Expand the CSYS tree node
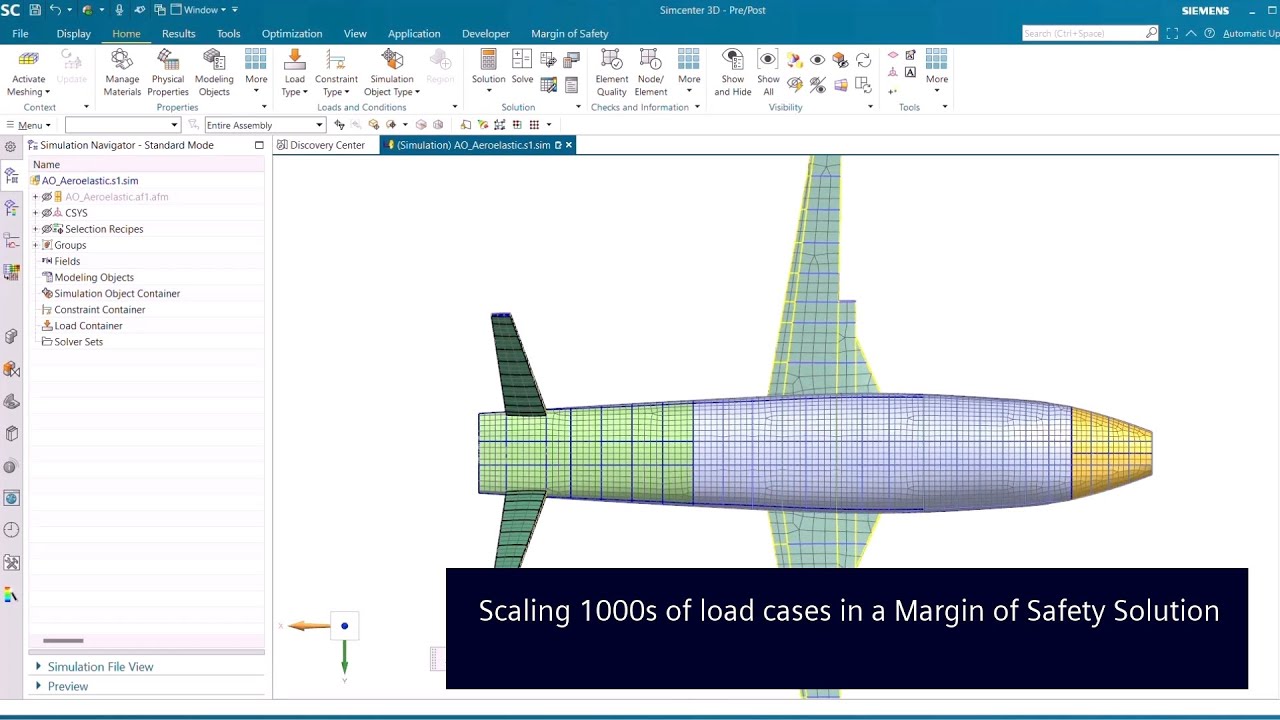1280x720 pixels. 35,213
